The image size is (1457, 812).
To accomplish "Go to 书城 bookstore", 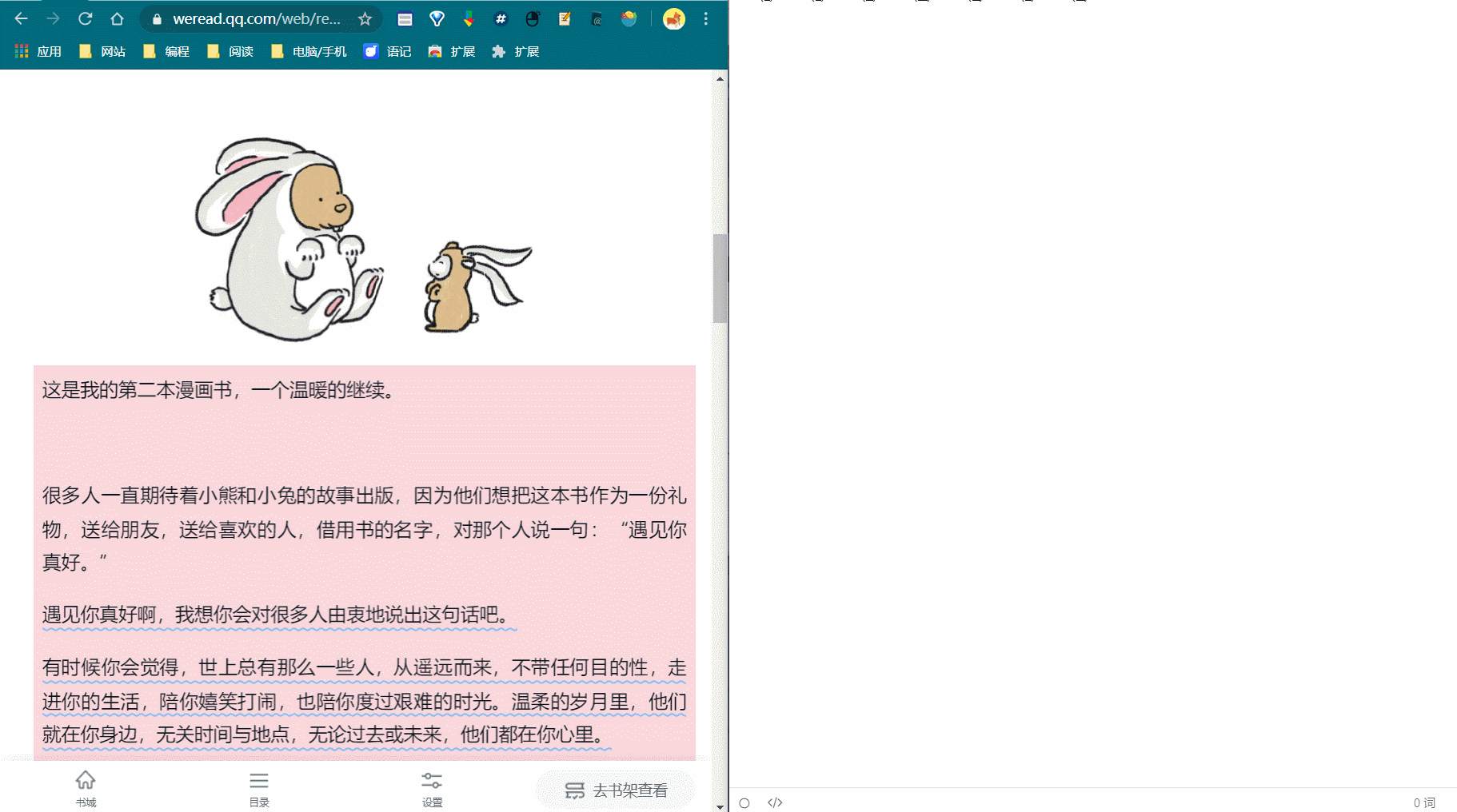I will tap(86, 789).
